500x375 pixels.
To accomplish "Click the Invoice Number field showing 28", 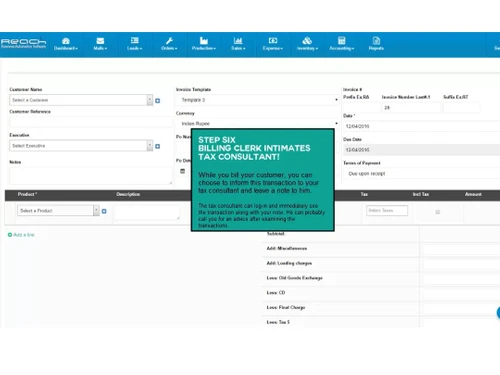I will click(411, 108).
